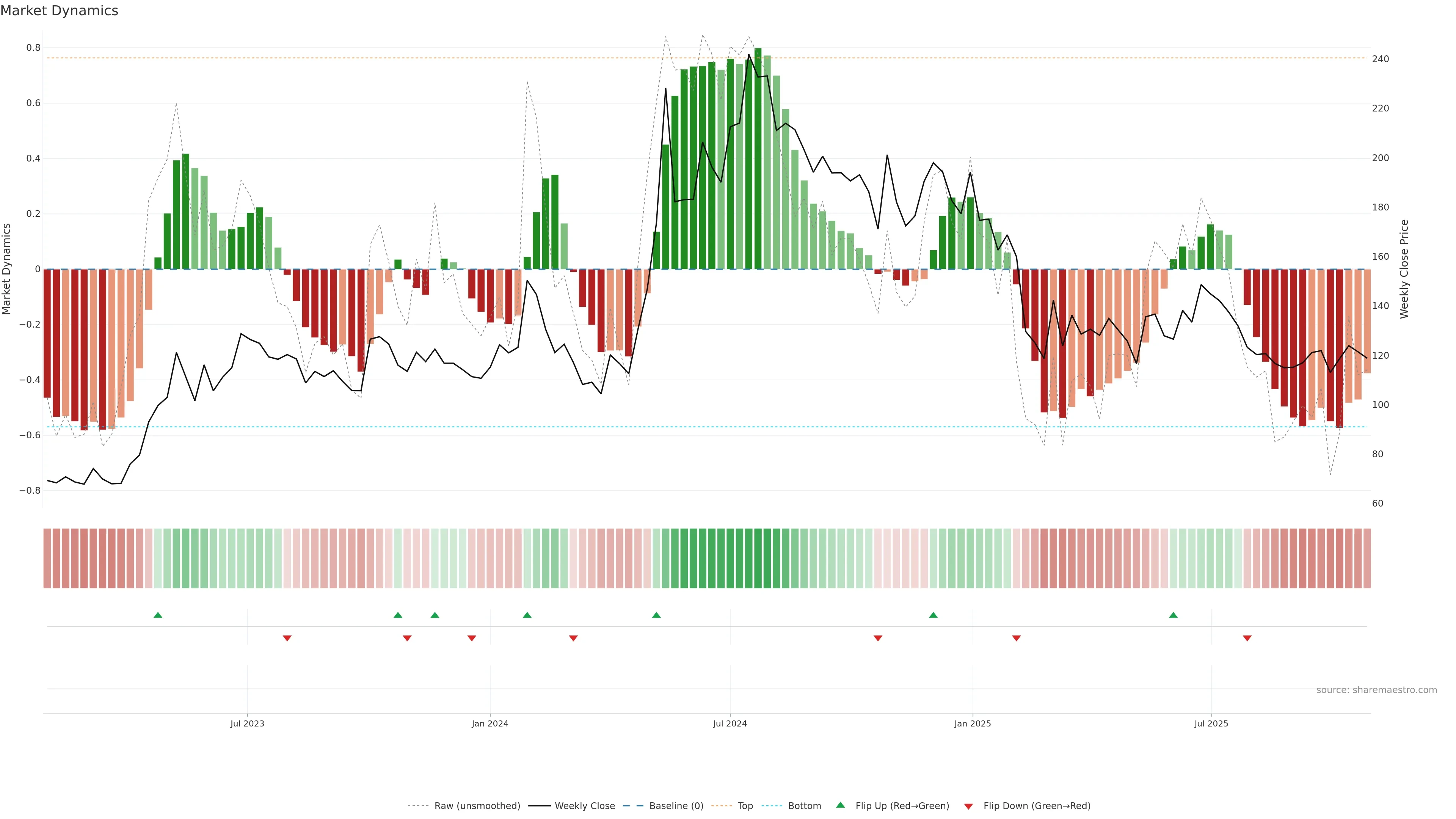Screen dimensions: 1456x819
Task: Click the Jan 2024 x-axis label
Action: (490, 723)
